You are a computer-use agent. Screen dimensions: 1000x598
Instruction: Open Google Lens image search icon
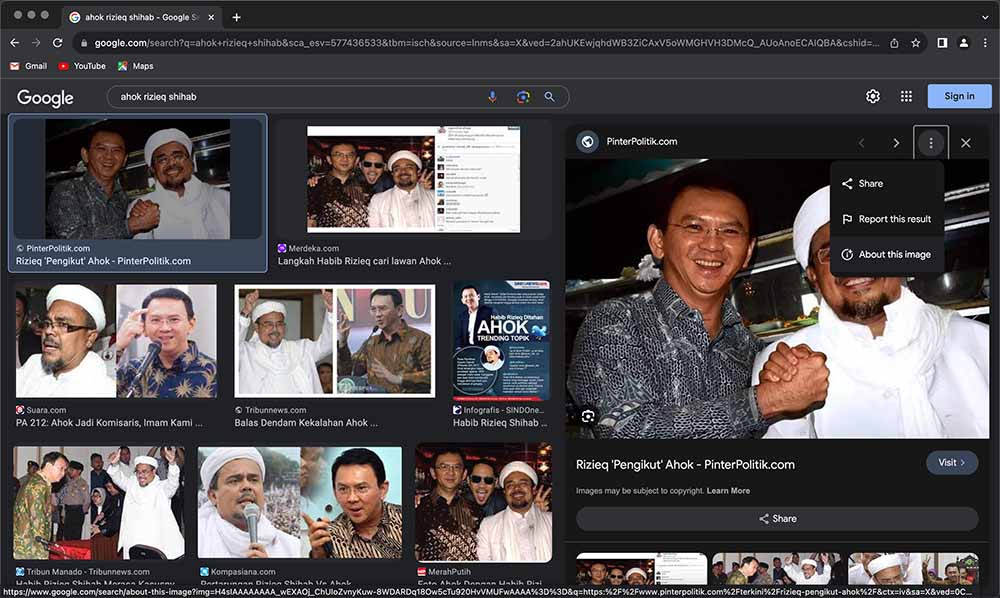point(522,97)
